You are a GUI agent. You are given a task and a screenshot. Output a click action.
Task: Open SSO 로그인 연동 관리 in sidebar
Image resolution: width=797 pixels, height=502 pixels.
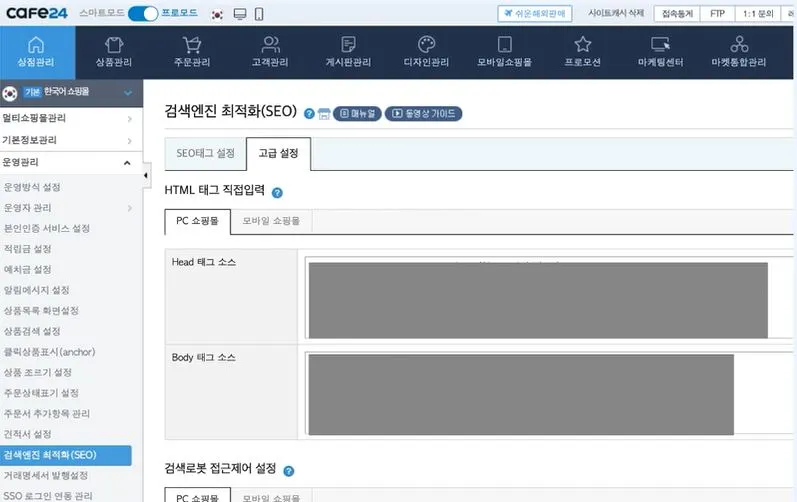(x=48, y=495)
